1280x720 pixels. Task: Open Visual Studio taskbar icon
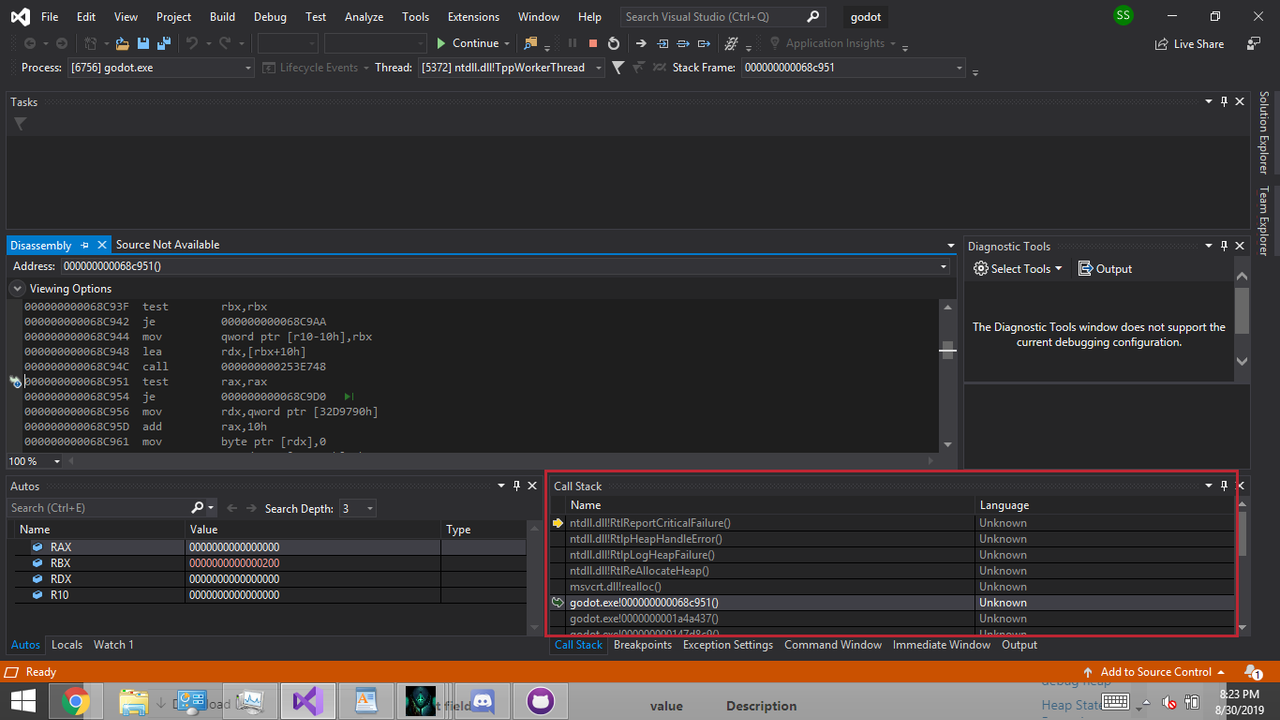(x=308, y=701)
